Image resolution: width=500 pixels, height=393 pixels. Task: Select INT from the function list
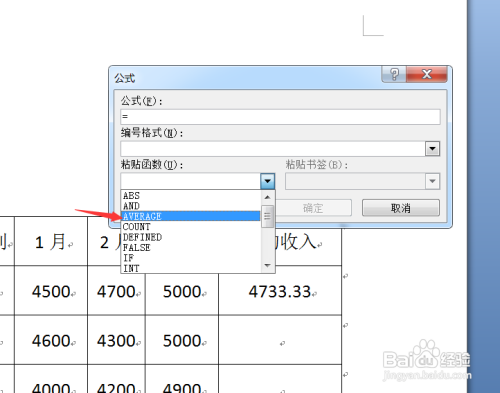click(191, 268)
